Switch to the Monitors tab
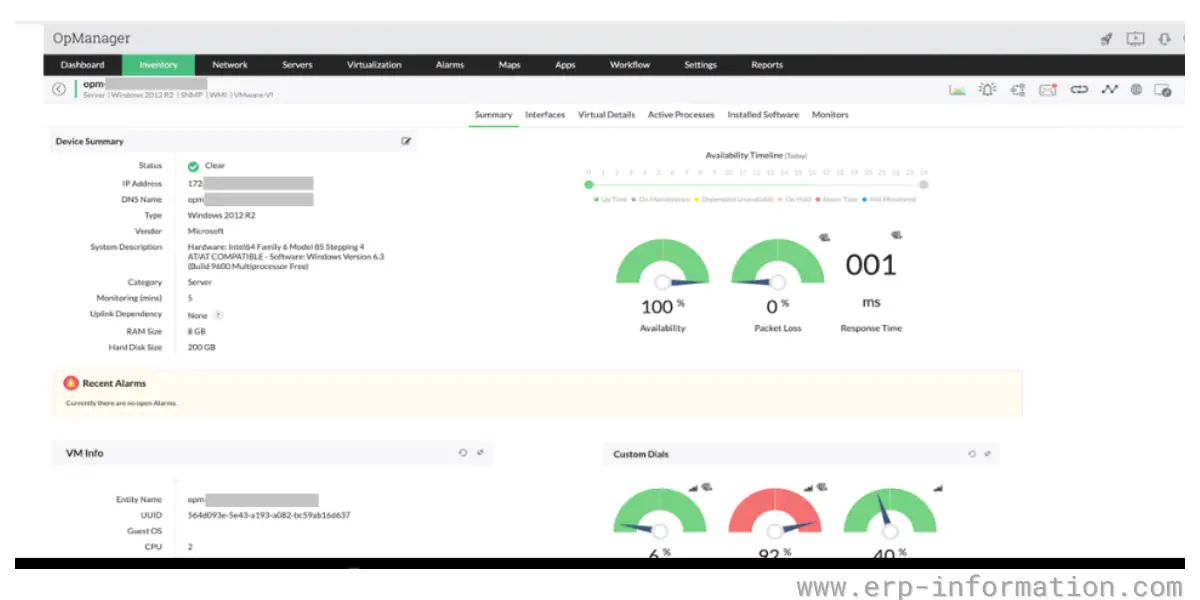The width and height of the screenshot is (1200, 600). click(830, 115)
